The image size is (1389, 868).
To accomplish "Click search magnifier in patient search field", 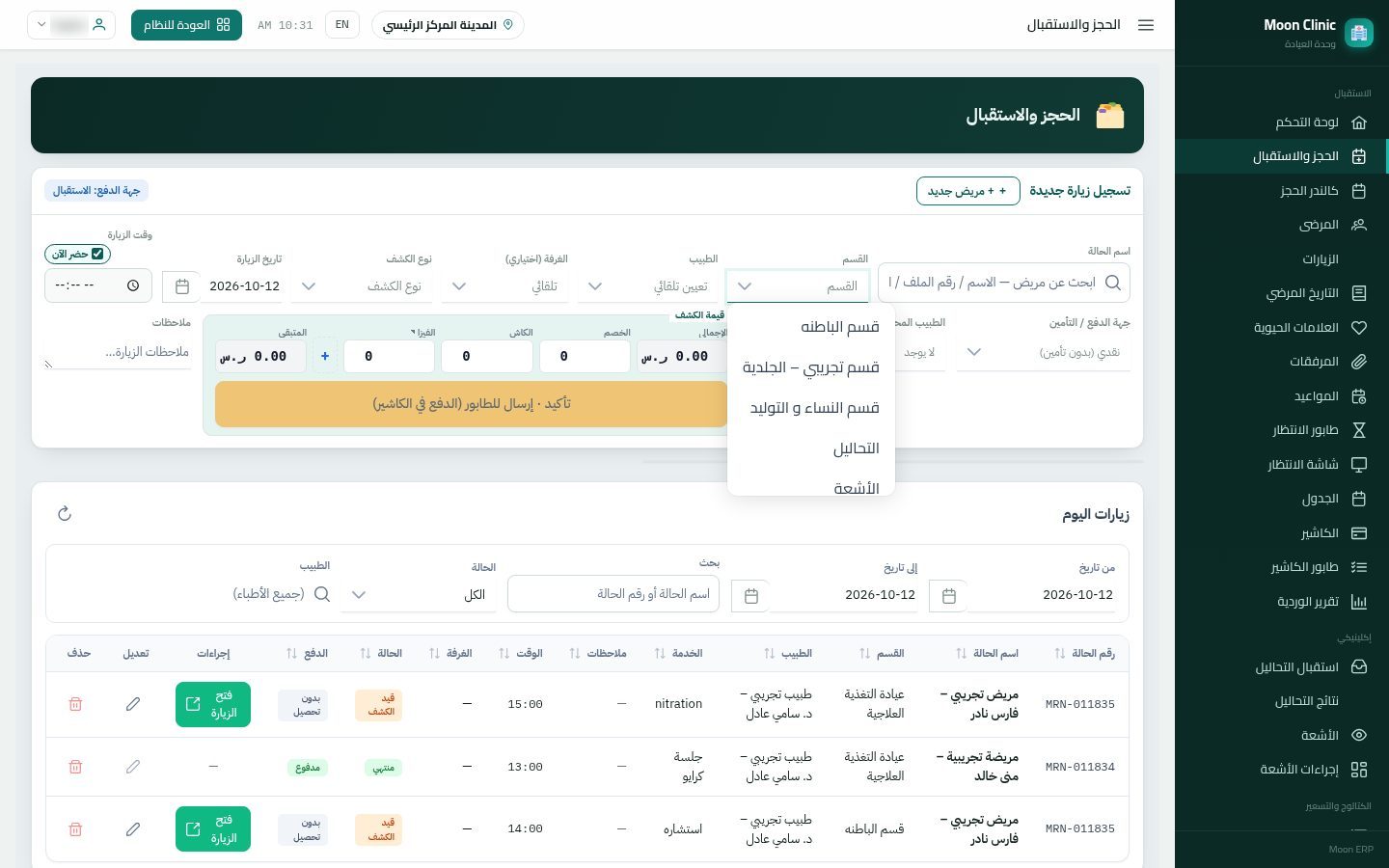I will [1113, 283].
